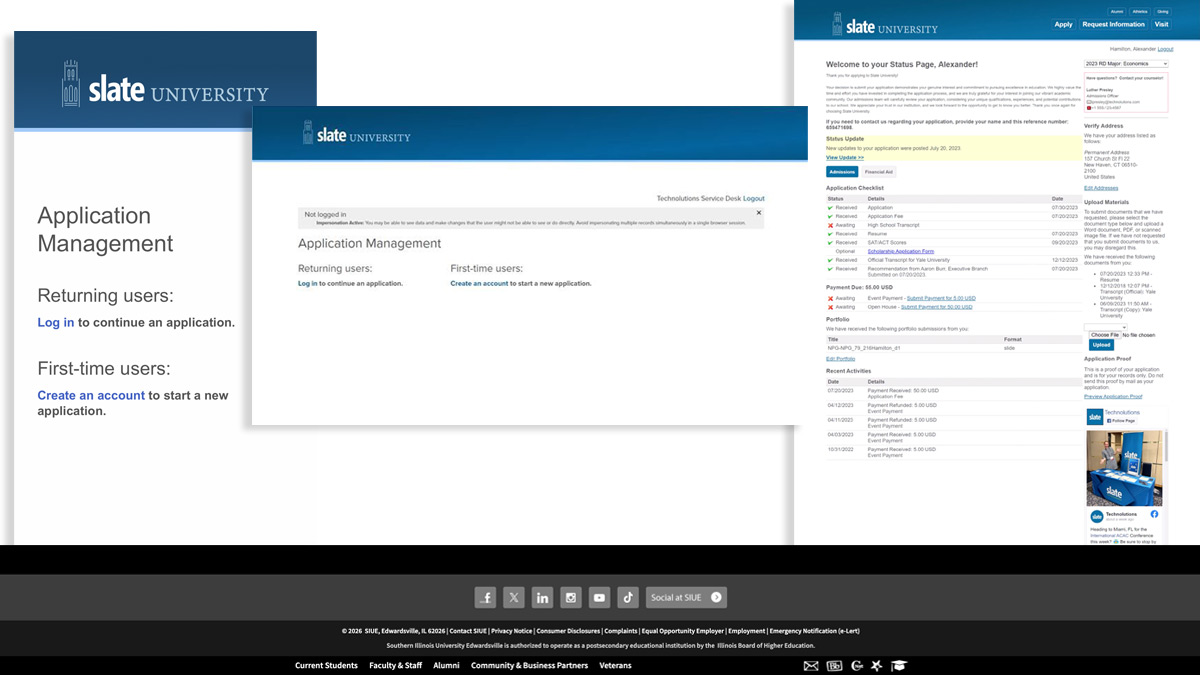Image resolution: width=1200 pixels, height=675 pixels.
Task: Click the X (Twitter) social icon
Action: [x=514, y=598]
